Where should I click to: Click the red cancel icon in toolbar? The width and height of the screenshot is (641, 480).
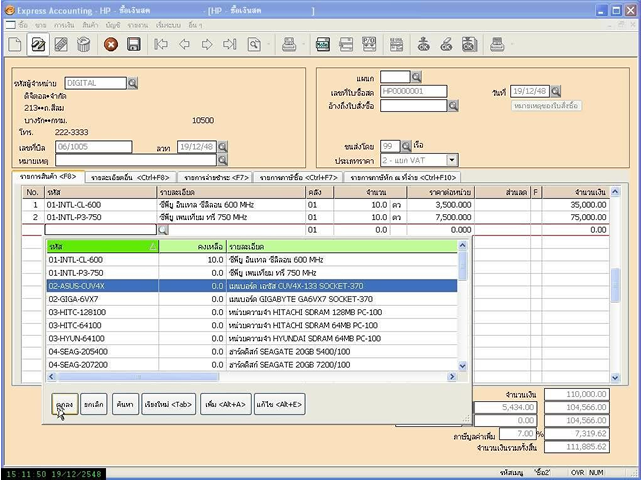pos(109,44)
